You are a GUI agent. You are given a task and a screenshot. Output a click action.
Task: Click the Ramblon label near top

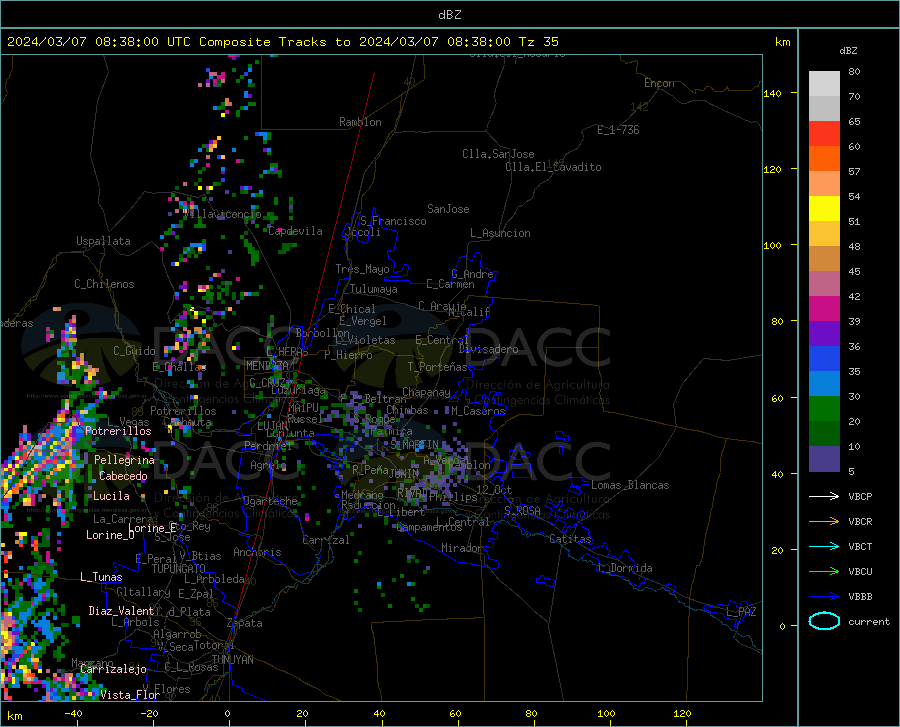(x=360, y=122)
